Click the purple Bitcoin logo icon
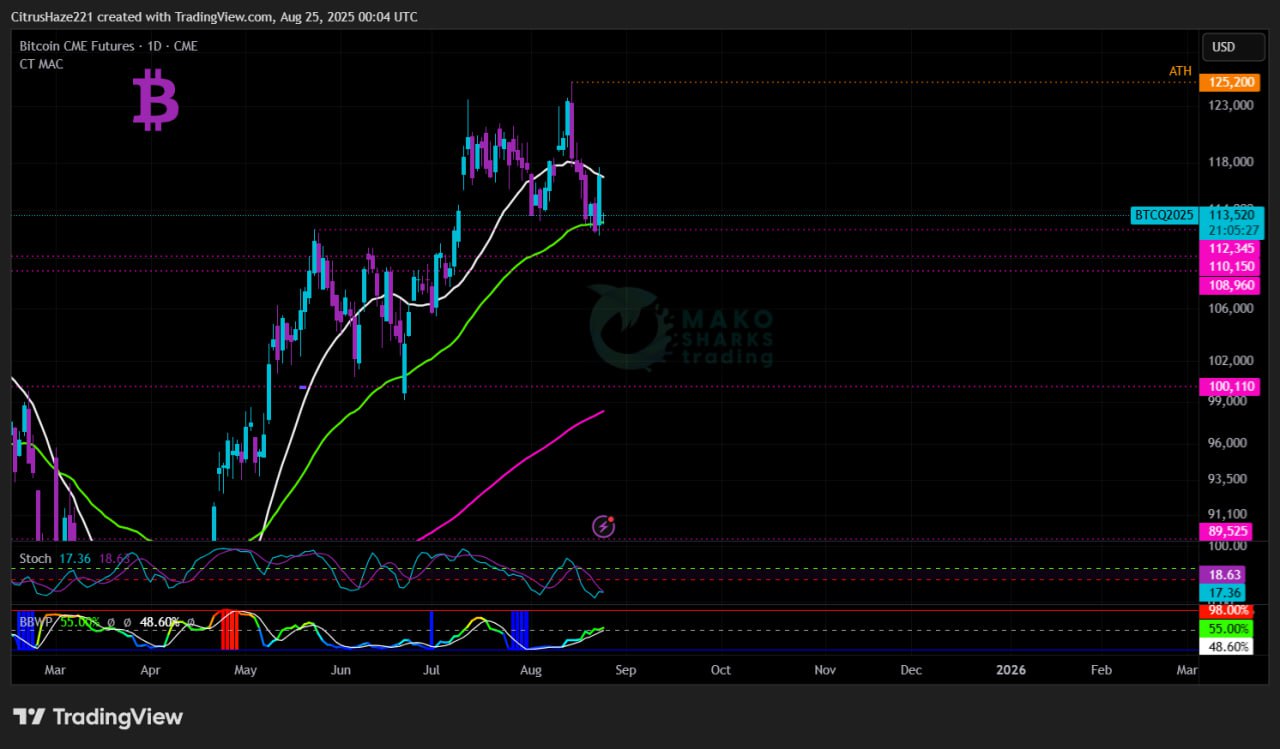The width and height of the screenshot is (1280, 749). point(155,99)
